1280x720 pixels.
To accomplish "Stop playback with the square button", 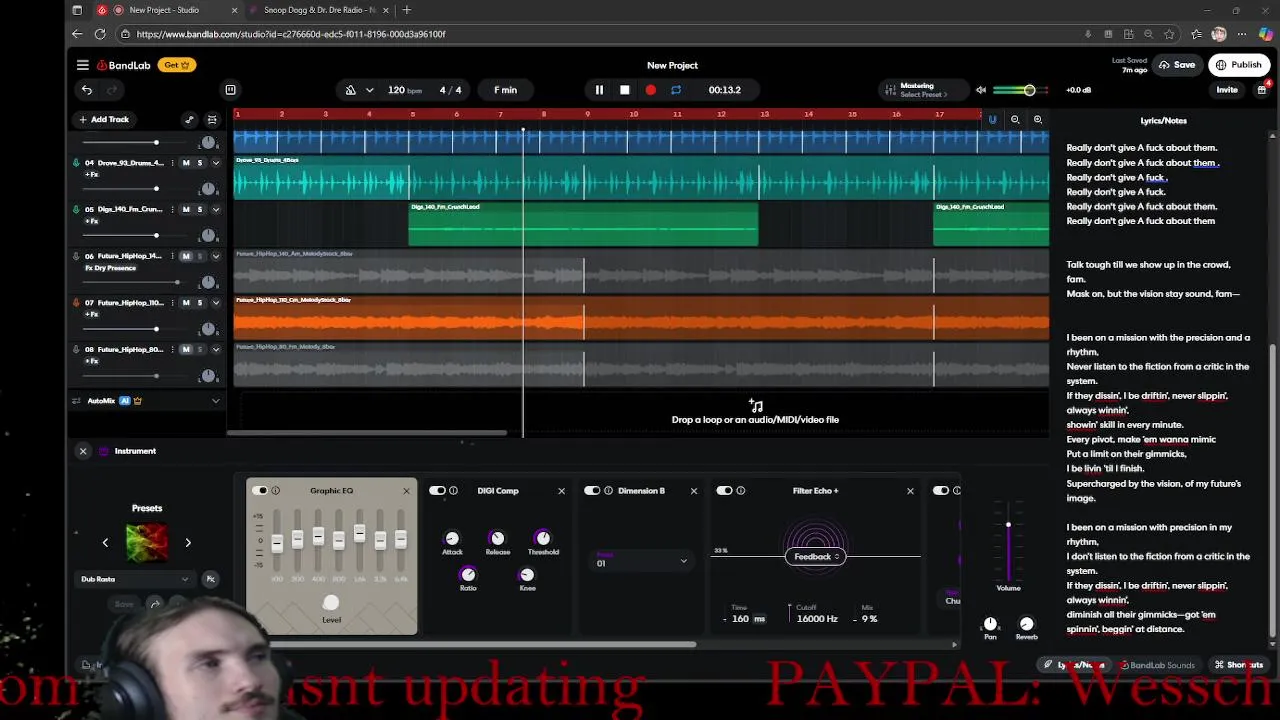I will pos(625,90).
